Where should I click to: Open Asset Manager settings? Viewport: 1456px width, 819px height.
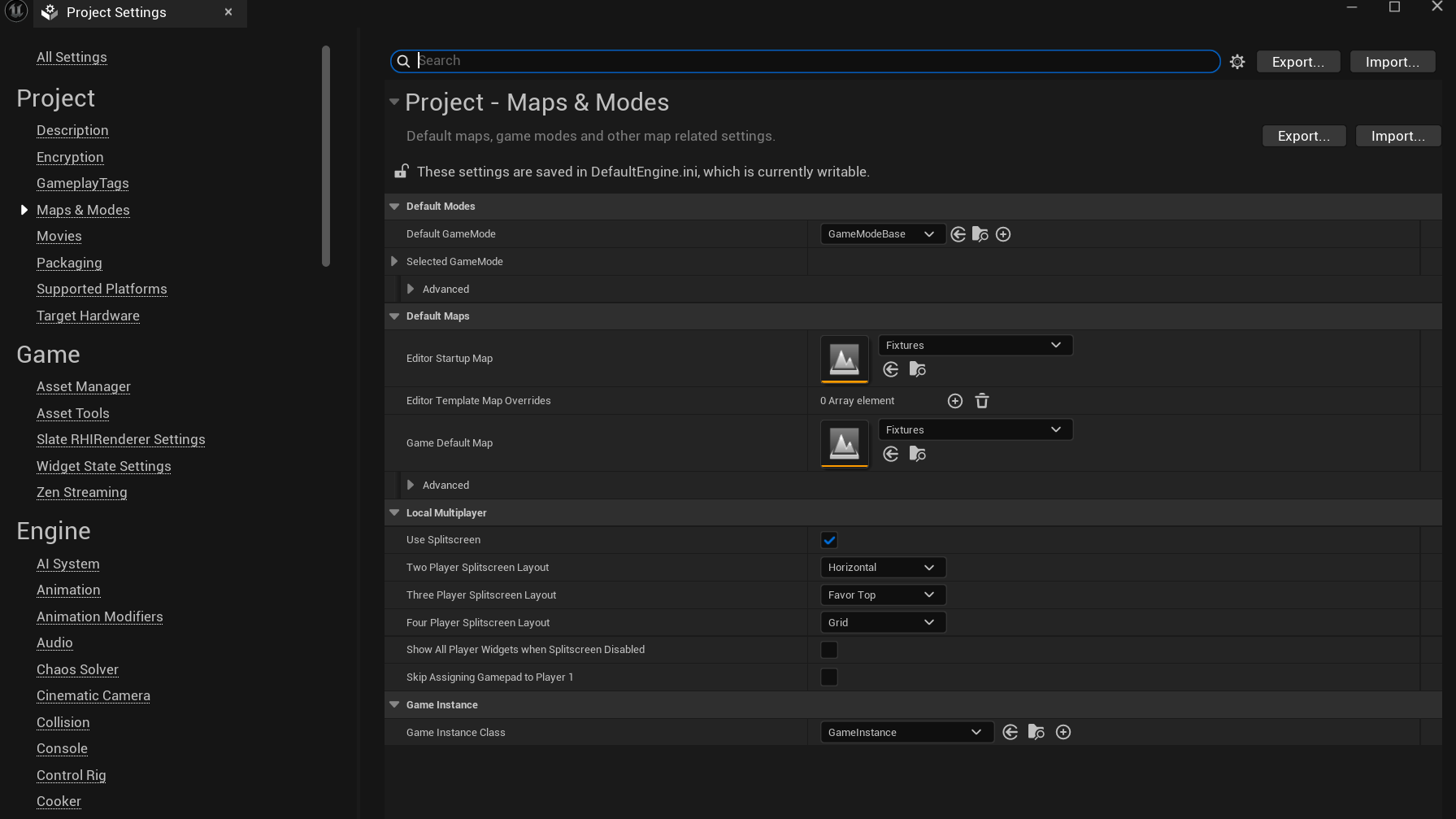84,386
